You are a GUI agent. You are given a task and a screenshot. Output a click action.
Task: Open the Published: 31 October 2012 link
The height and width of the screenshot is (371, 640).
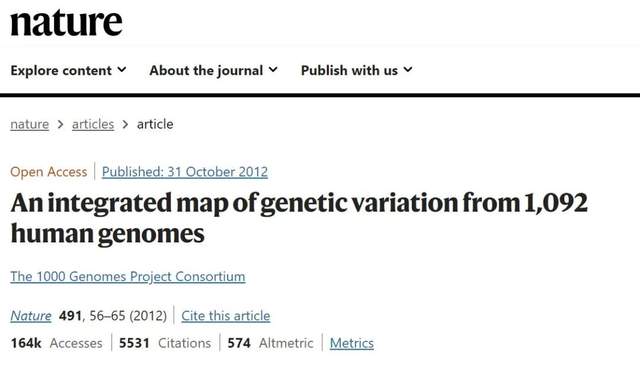click(185, 172)
